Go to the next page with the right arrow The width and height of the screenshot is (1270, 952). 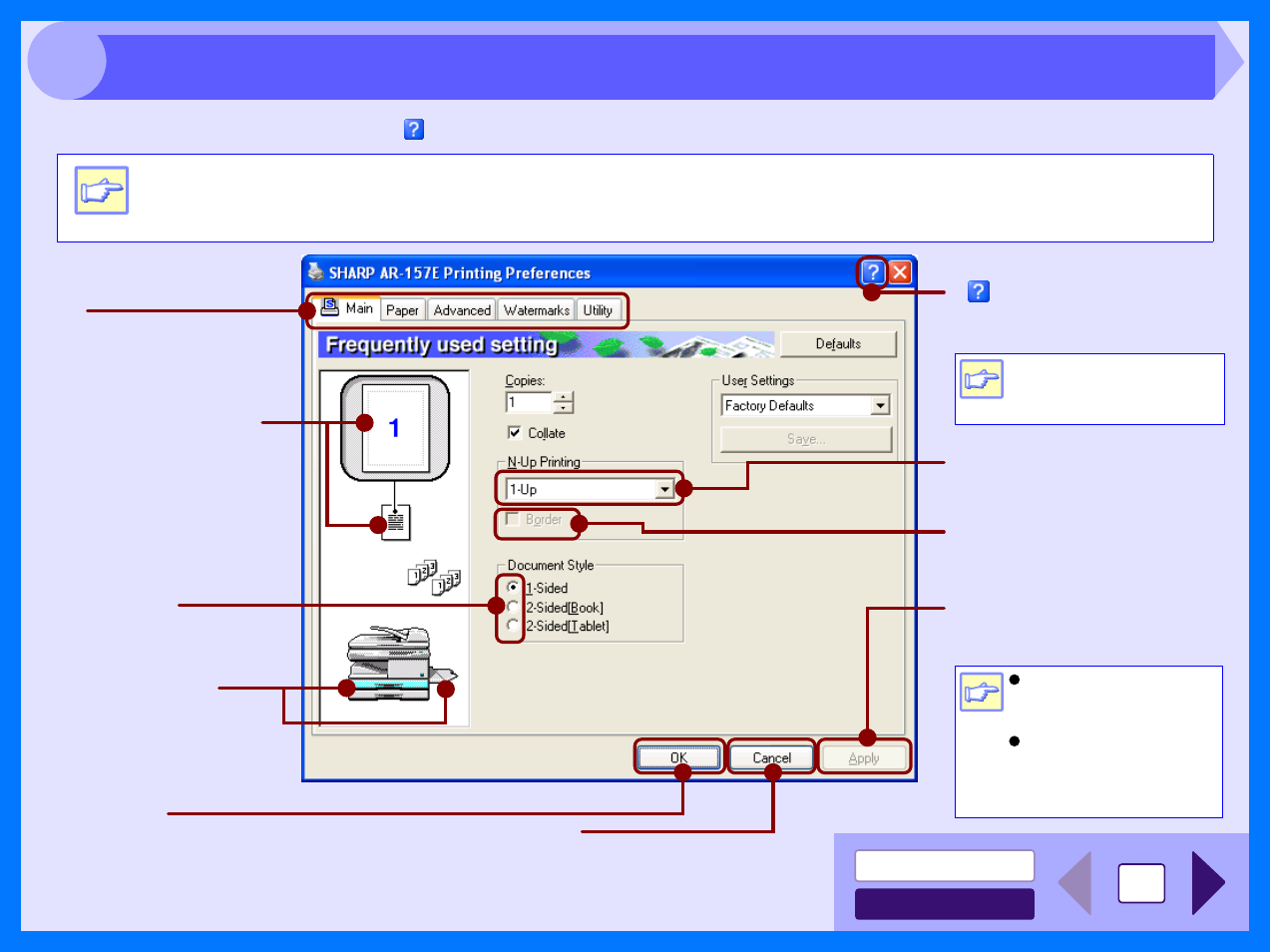(1208, 883)
